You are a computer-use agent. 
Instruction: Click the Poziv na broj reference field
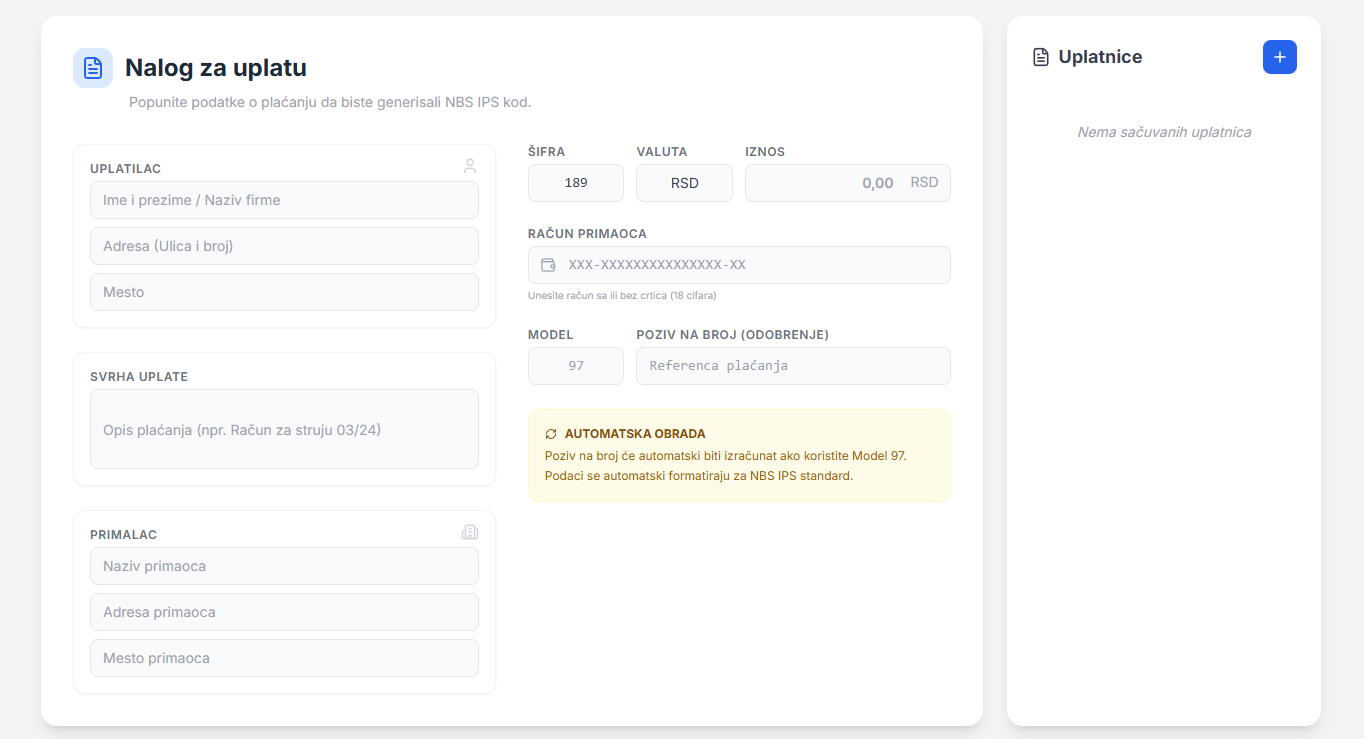(x=792, y=366)
